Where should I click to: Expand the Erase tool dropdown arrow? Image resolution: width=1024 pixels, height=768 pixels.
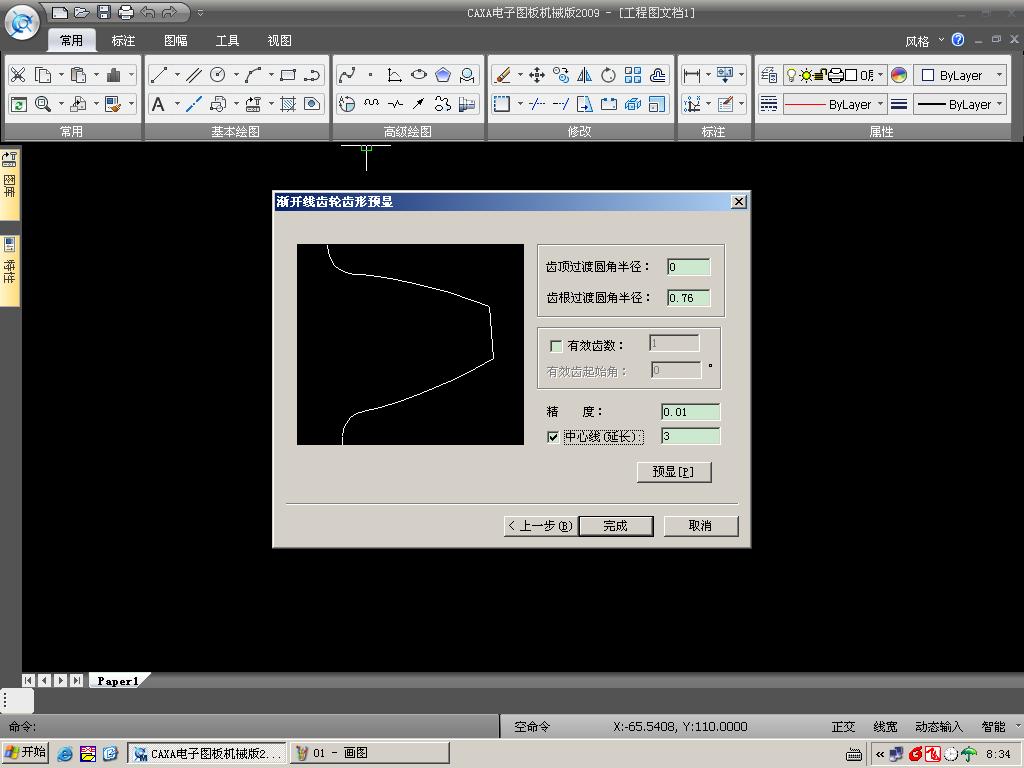click(520, 75)
